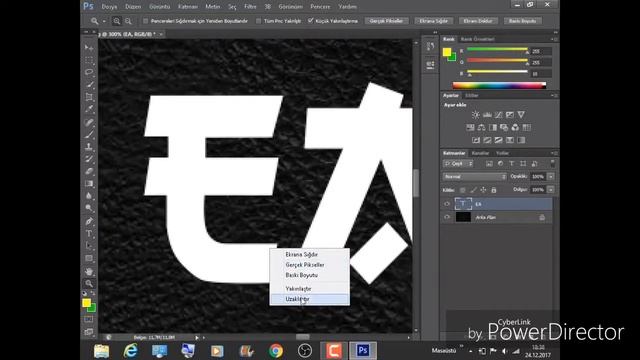This screenshot has width=640, height=360.
Task: Choose 'Ekrana Sığdır' in context menu
Action: point(309,254)
